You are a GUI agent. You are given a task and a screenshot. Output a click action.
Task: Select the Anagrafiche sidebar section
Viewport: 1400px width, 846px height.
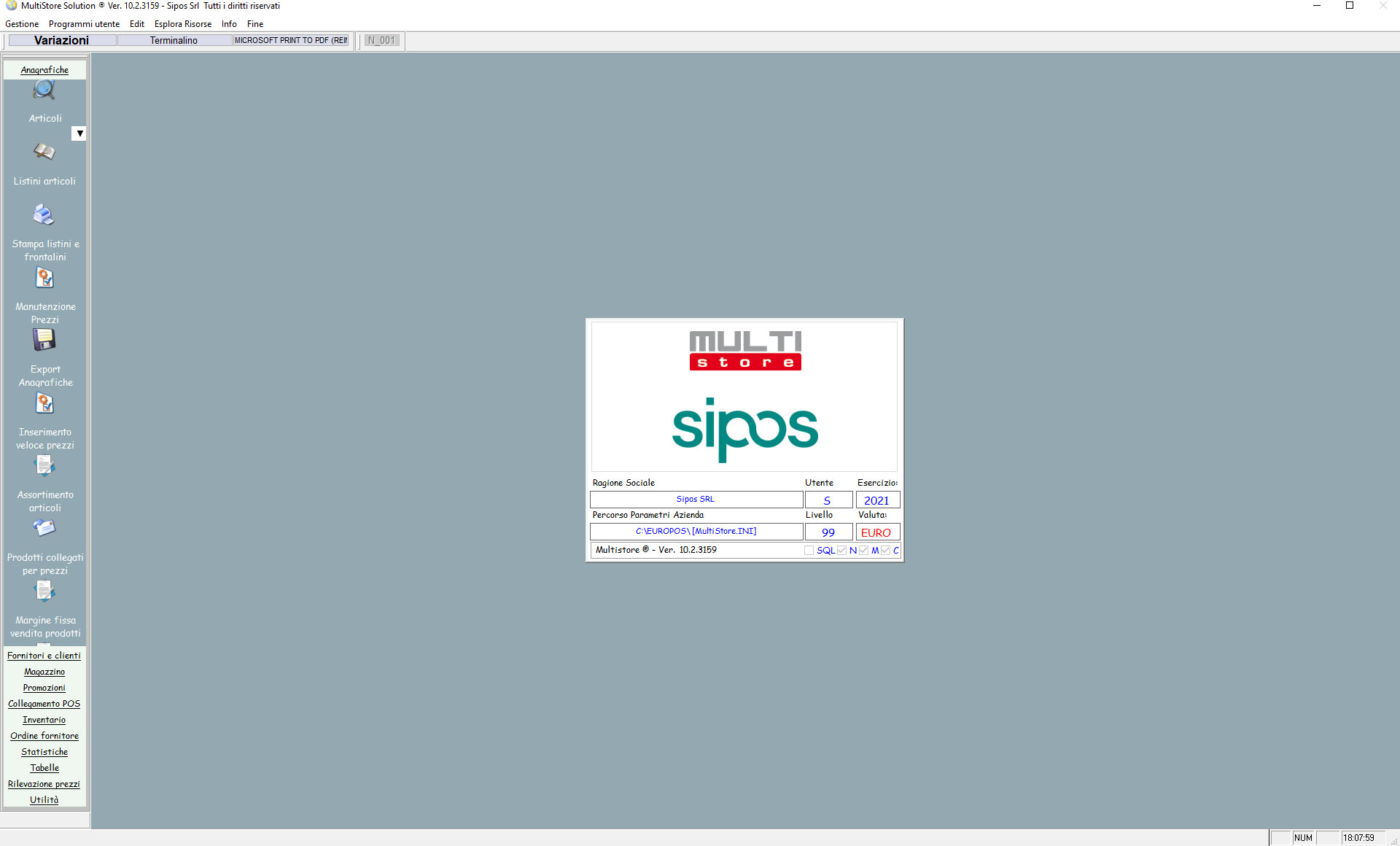44,70
